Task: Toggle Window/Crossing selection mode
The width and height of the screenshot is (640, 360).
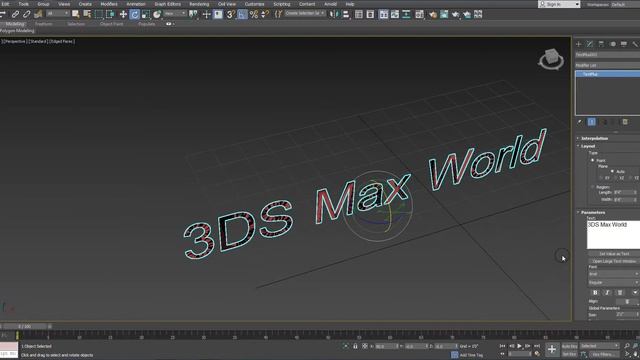Action: 110,14
